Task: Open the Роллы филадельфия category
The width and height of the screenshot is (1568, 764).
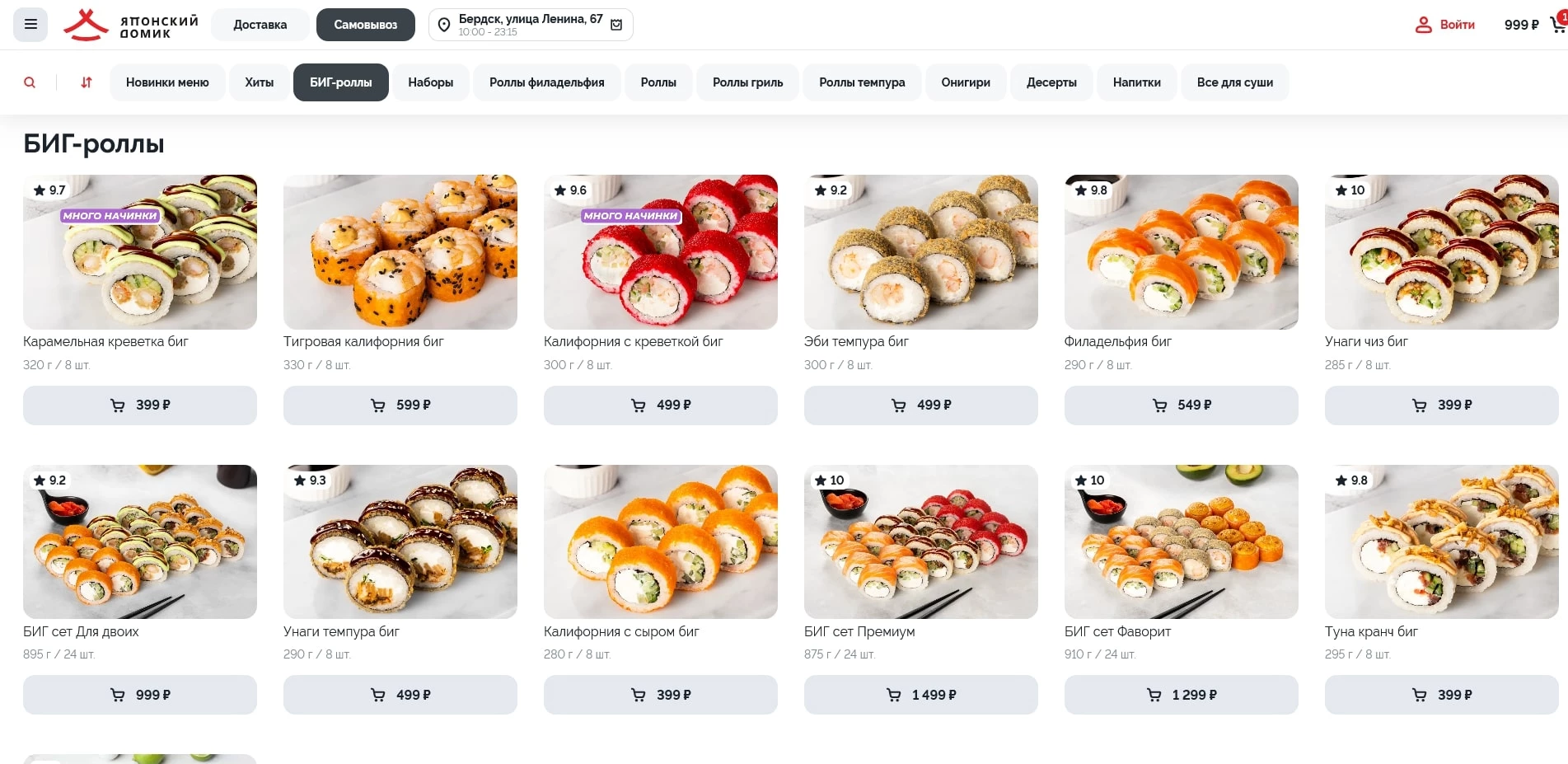Action: pyautogui.click(x=546, y=82)
